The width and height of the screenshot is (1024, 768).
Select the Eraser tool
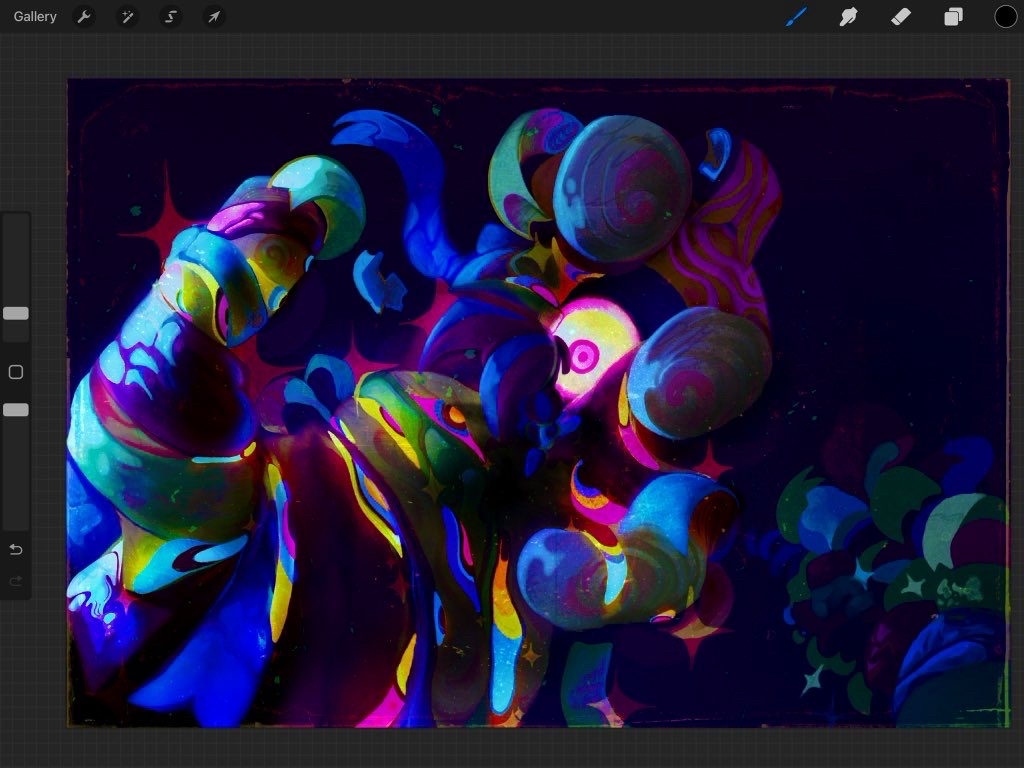(x=900, y=17)
